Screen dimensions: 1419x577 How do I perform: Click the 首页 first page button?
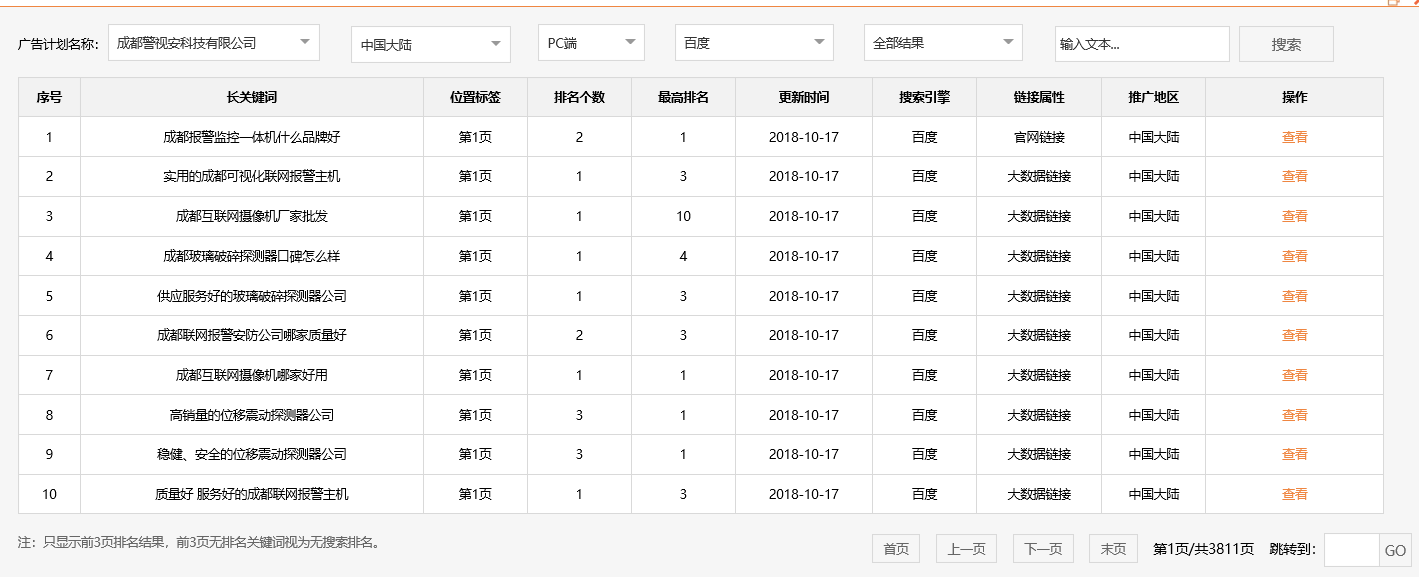895,548
